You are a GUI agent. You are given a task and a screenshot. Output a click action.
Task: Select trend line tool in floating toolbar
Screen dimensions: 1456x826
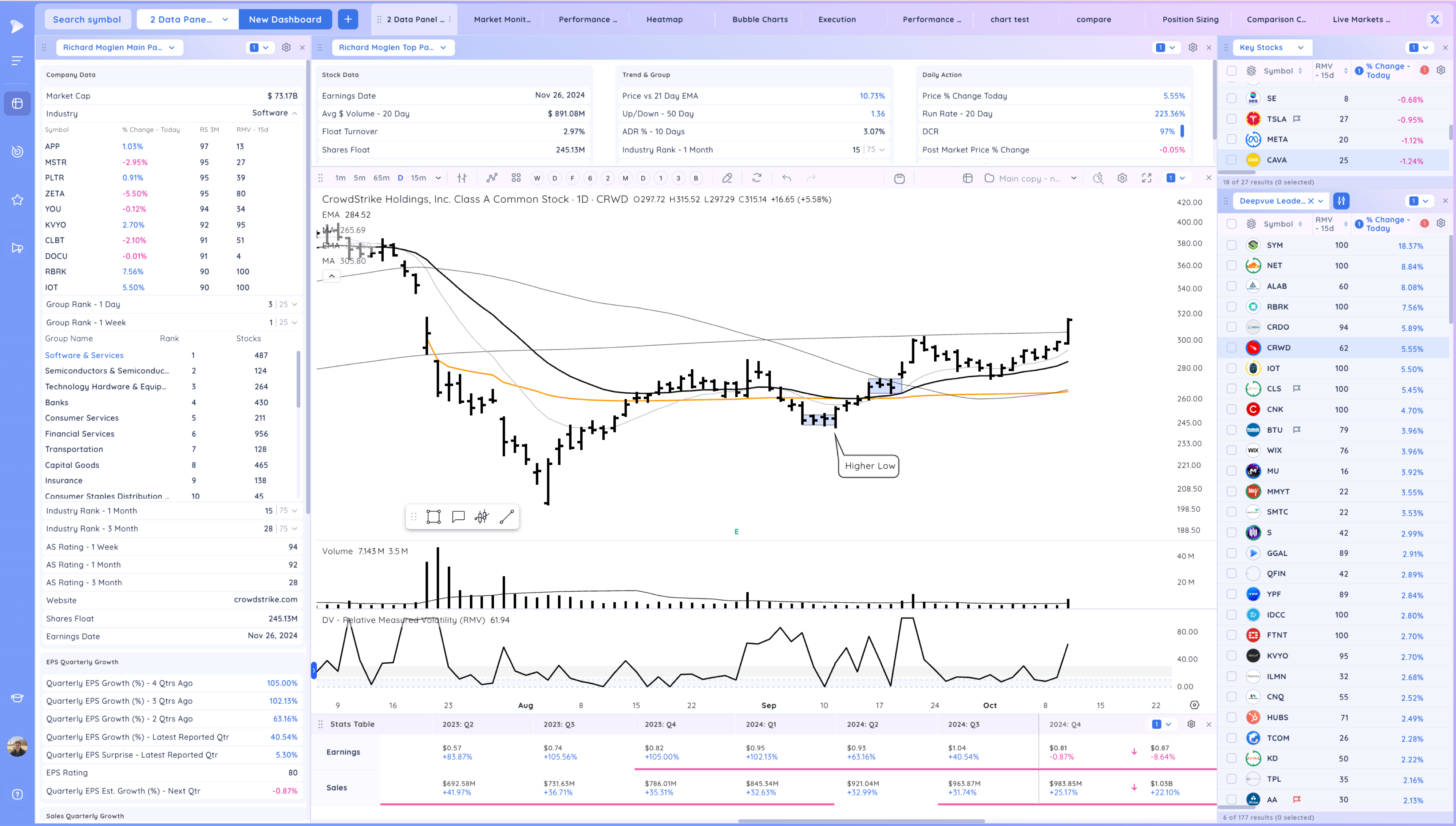(507, 517)
